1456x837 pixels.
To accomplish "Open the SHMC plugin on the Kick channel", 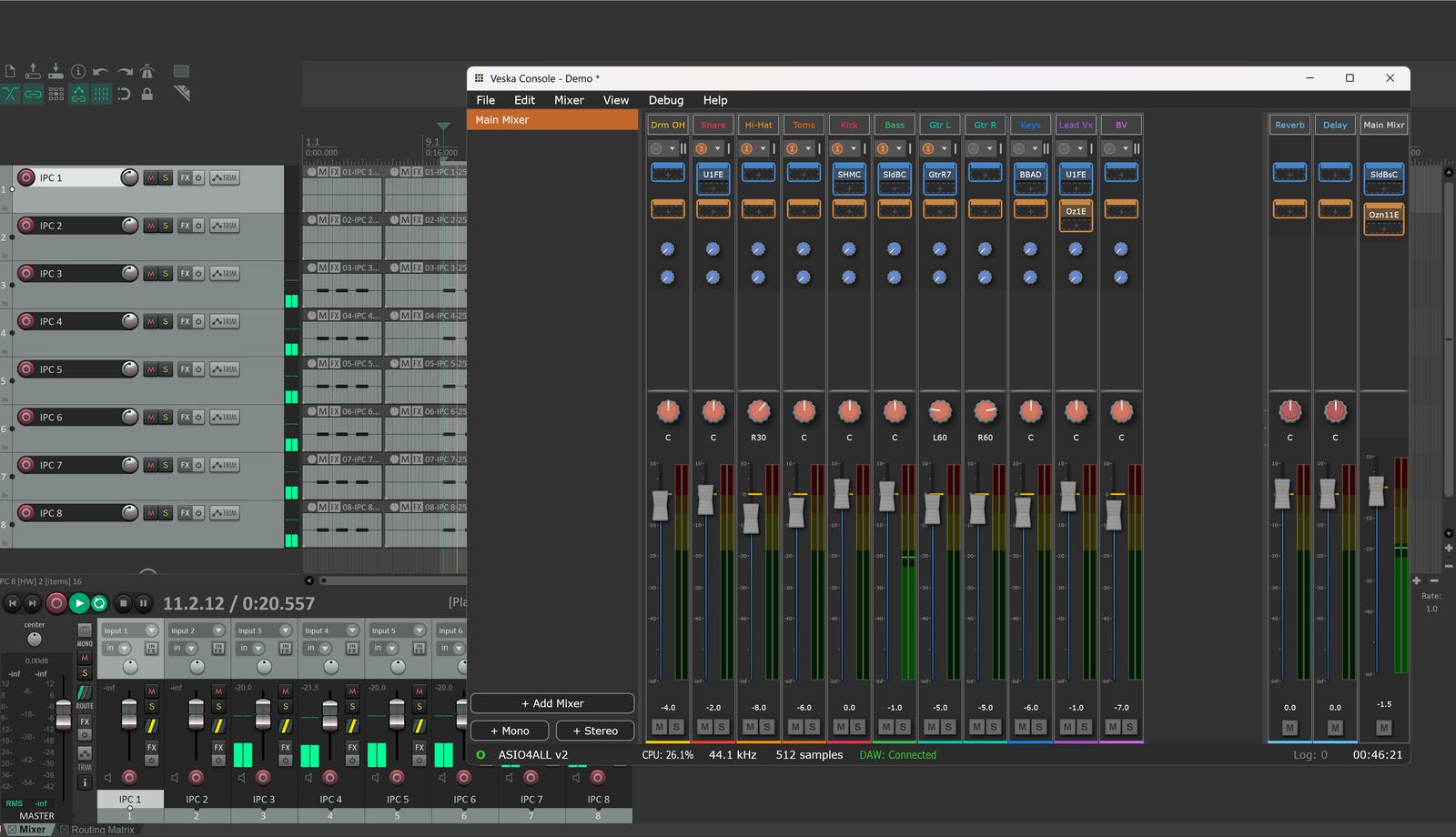I will pos(849,175).
